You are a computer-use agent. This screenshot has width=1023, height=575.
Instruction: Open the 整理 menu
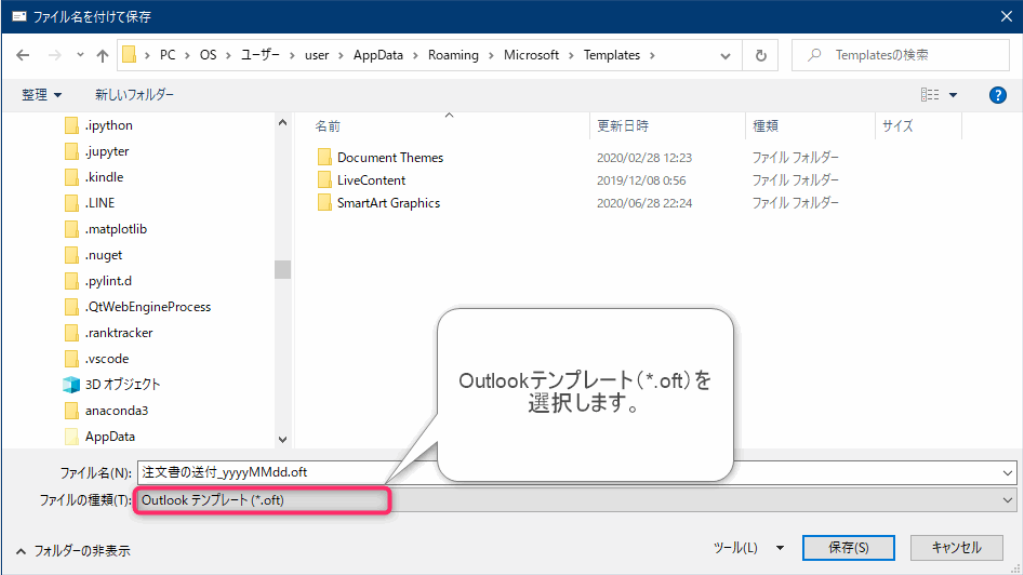pyautogui.click(x=41, y=95)
